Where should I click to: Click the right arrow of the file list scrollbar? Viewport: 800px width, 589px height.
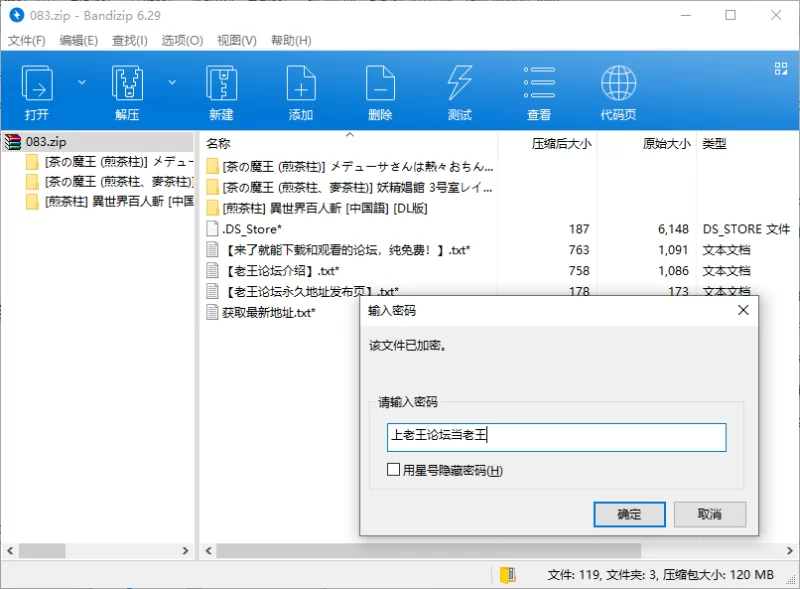point(789,551)
